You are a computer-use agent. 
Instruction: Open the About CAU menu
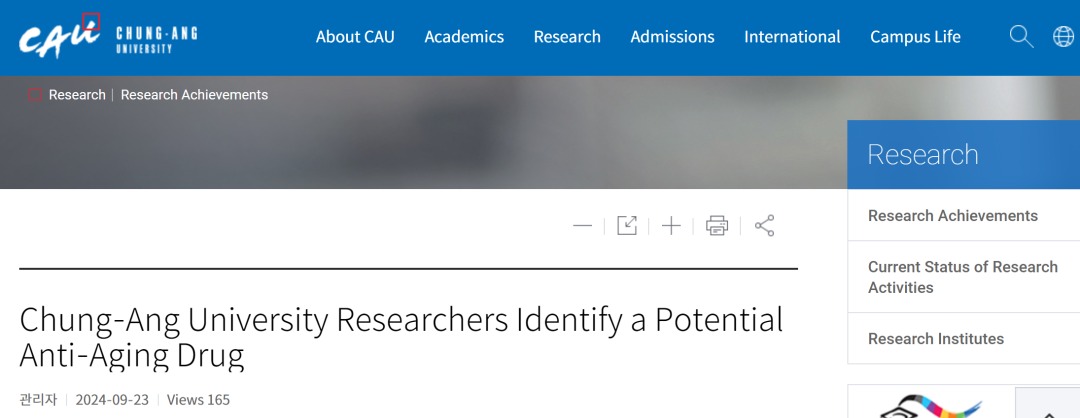[x=355, y=37]
